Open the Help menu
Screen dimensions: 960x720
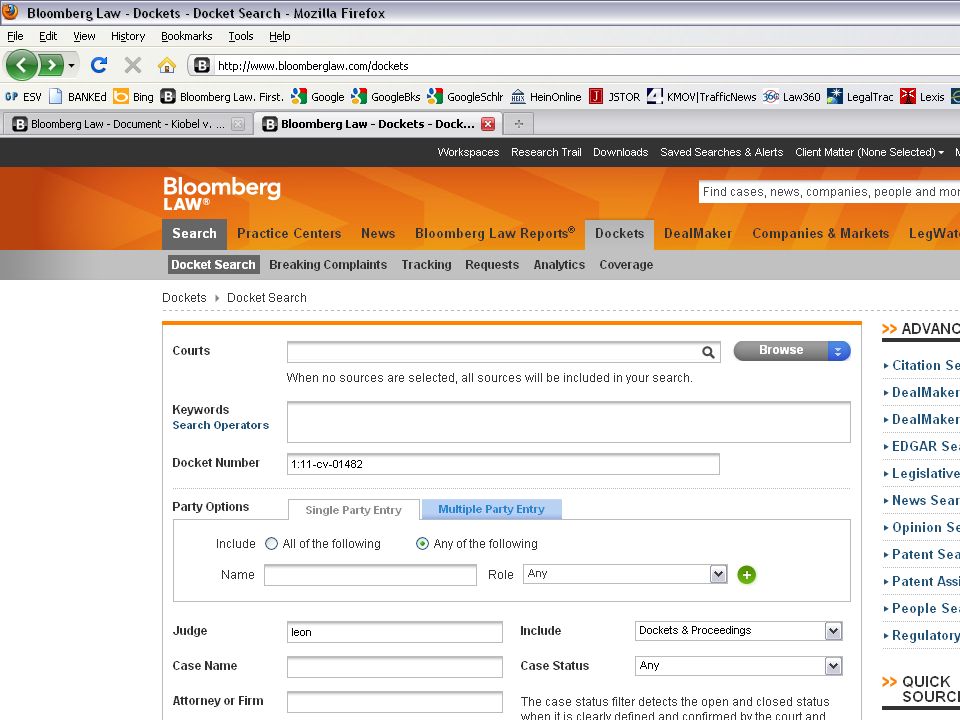click(280, 36)
